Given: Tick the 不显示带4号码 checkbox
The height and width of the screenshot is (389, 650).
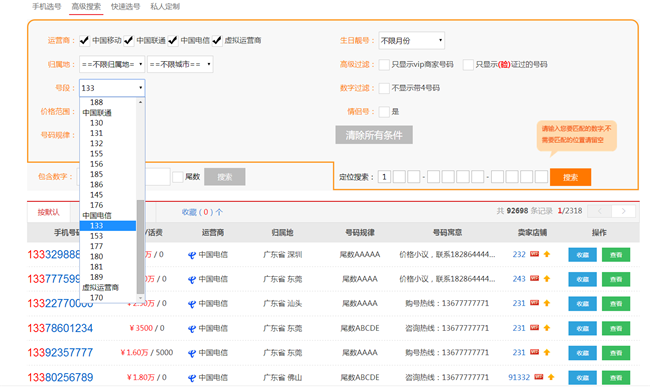Looking at the screenshot, I should [x=384, y=88].
